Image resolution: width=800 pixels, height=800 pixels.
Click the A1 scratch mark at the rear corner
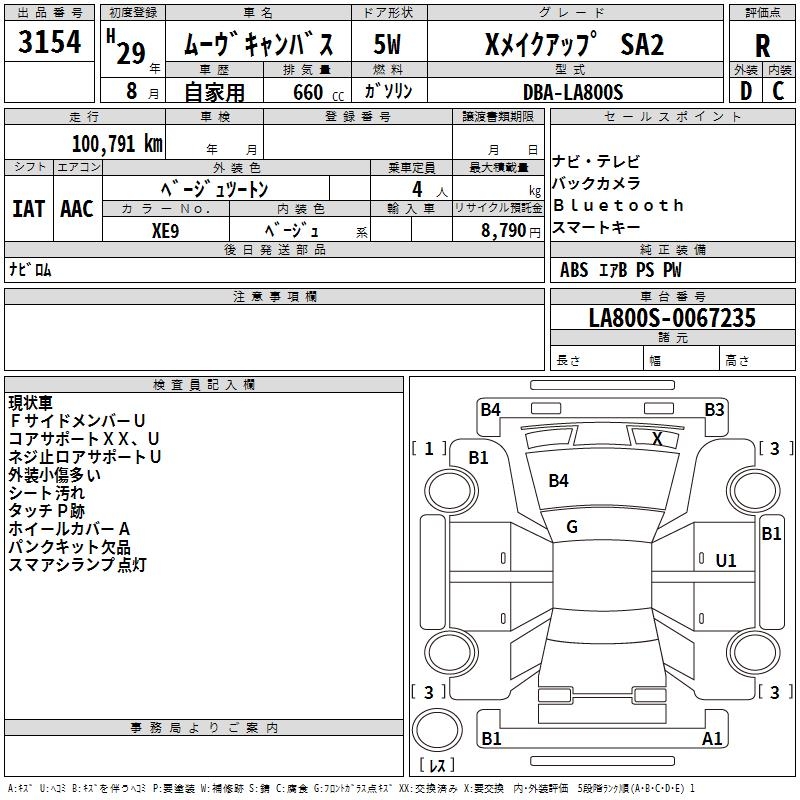click(x=712, y=739)
